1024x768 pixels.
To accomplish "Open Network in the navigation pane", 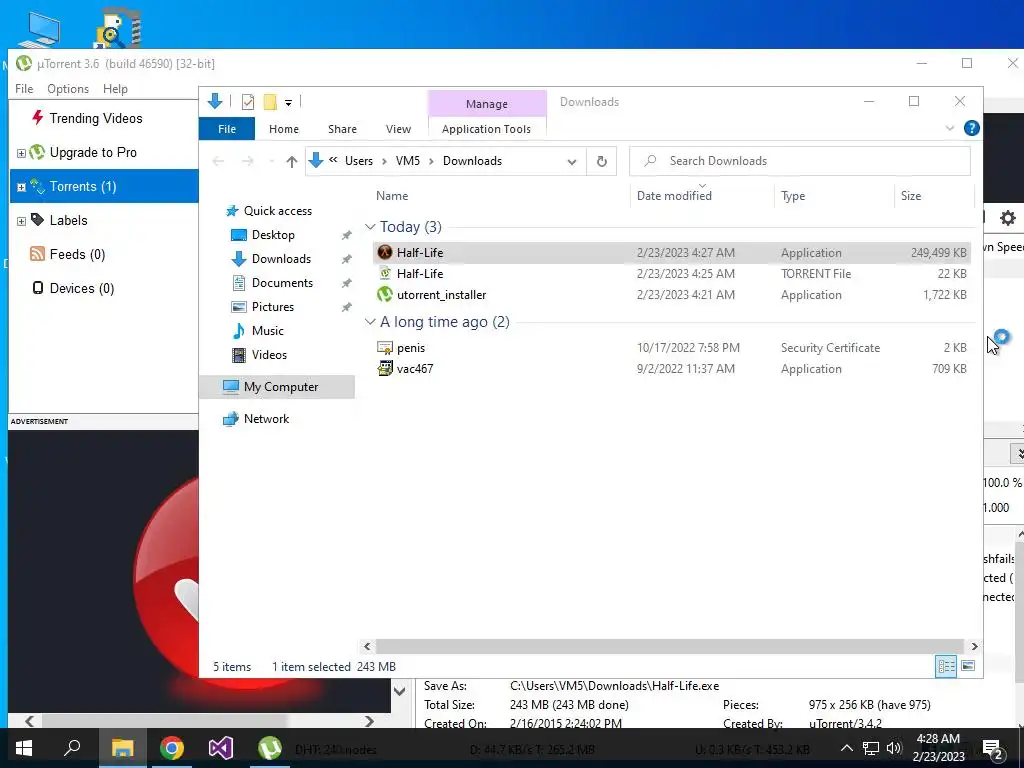I will click(x=266, y=419).
